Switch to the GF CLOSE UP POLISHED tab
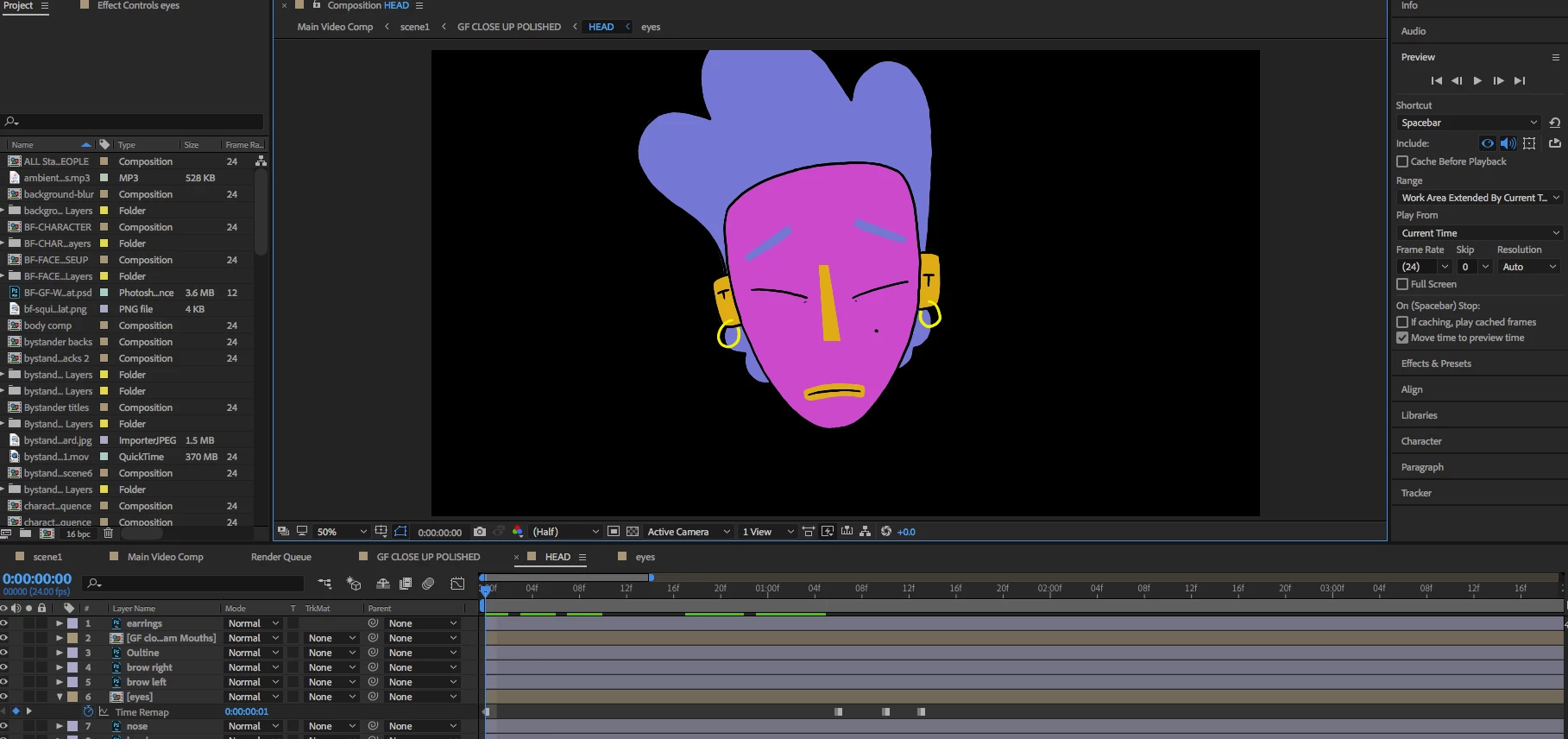 pos(428,557)
